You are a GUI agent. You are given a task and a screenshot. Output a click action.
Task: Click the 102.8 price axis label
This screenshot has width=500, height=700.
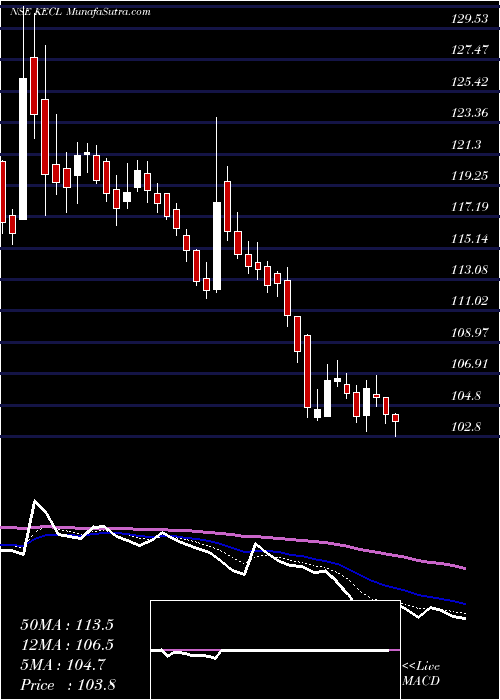click(x=466, y=427)
